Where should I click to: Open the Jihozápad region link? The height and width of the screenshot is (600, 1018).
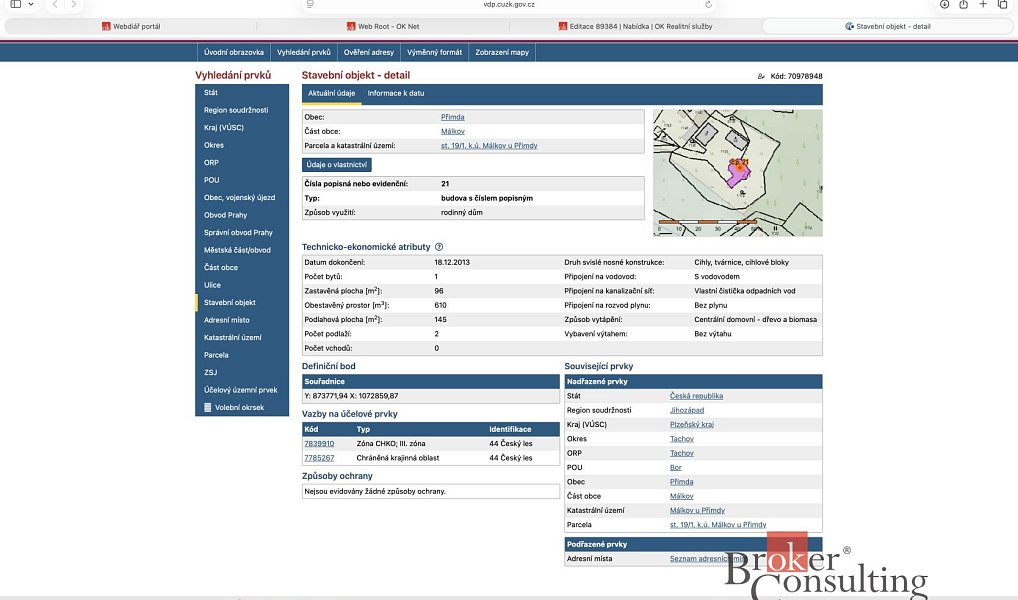[687, 410]
